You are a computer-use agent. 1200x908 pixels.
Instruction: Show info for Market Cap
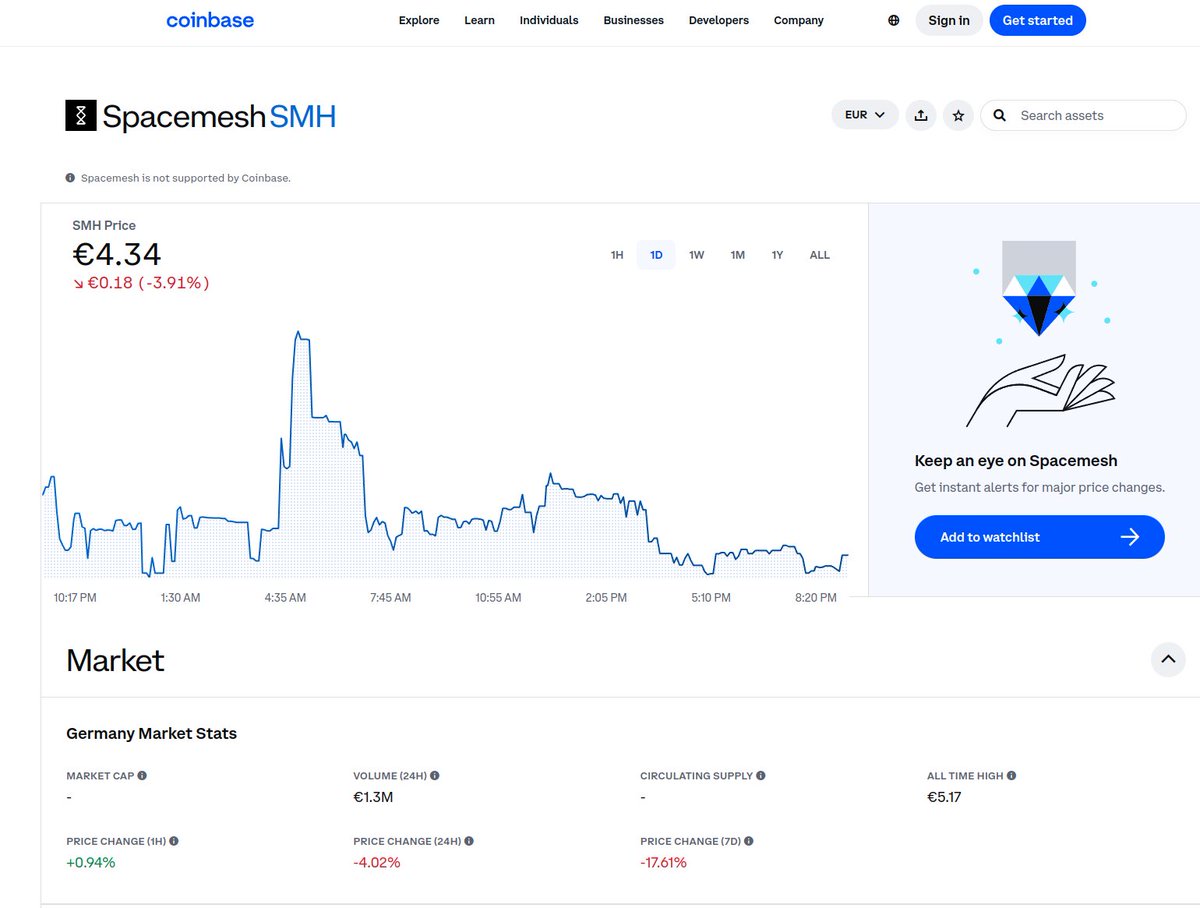[x=142, y=776]
